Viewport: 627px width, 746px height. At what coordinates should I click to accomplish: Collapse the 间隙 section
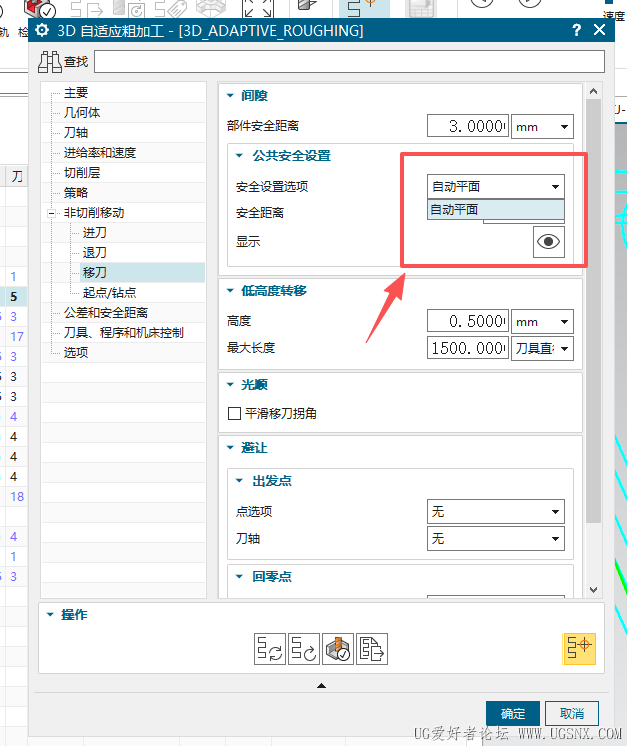coord(230,96)
